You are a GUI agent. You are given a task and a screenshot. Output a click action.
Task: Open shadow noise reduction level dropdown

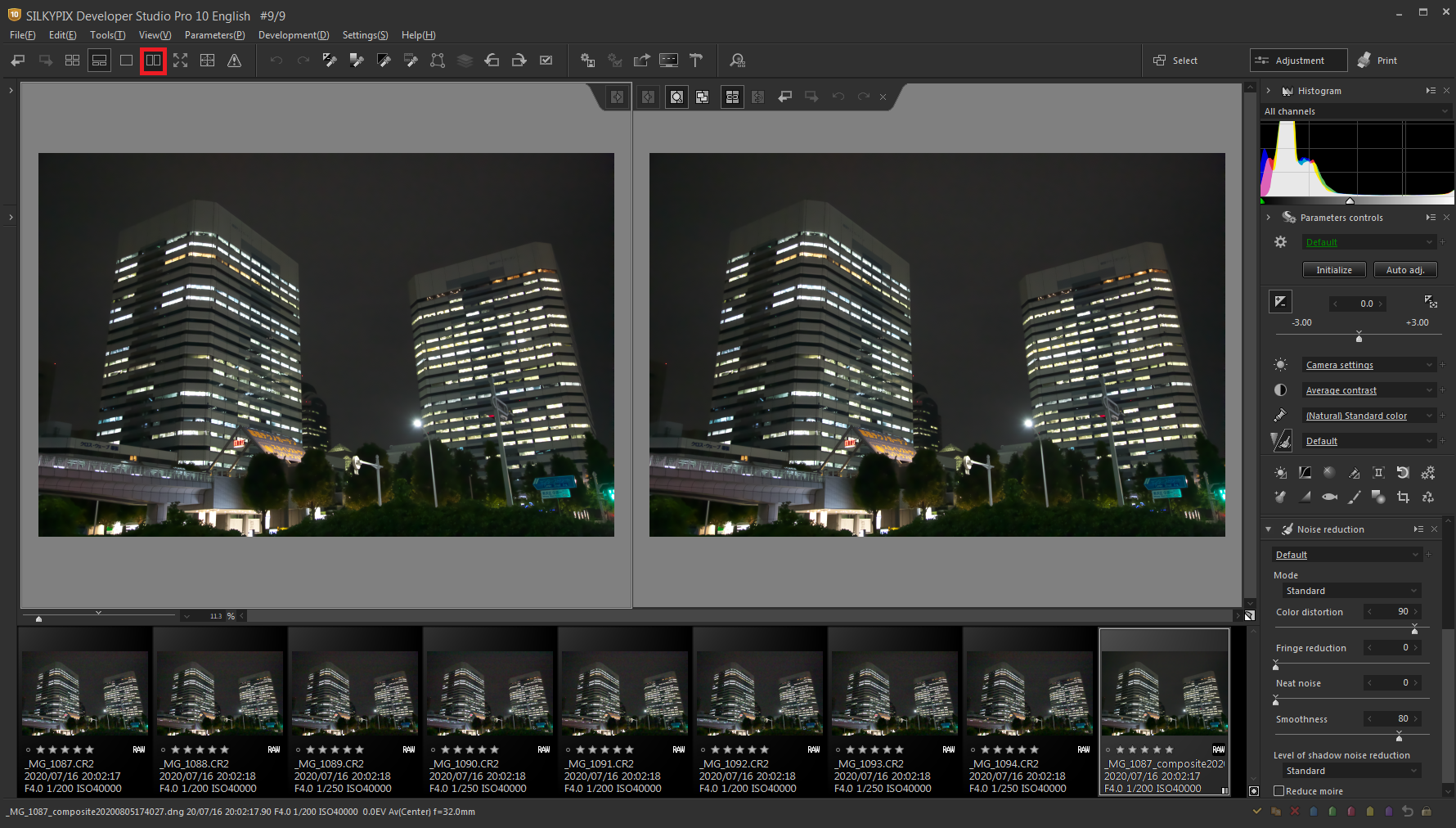pos(1351,771)
